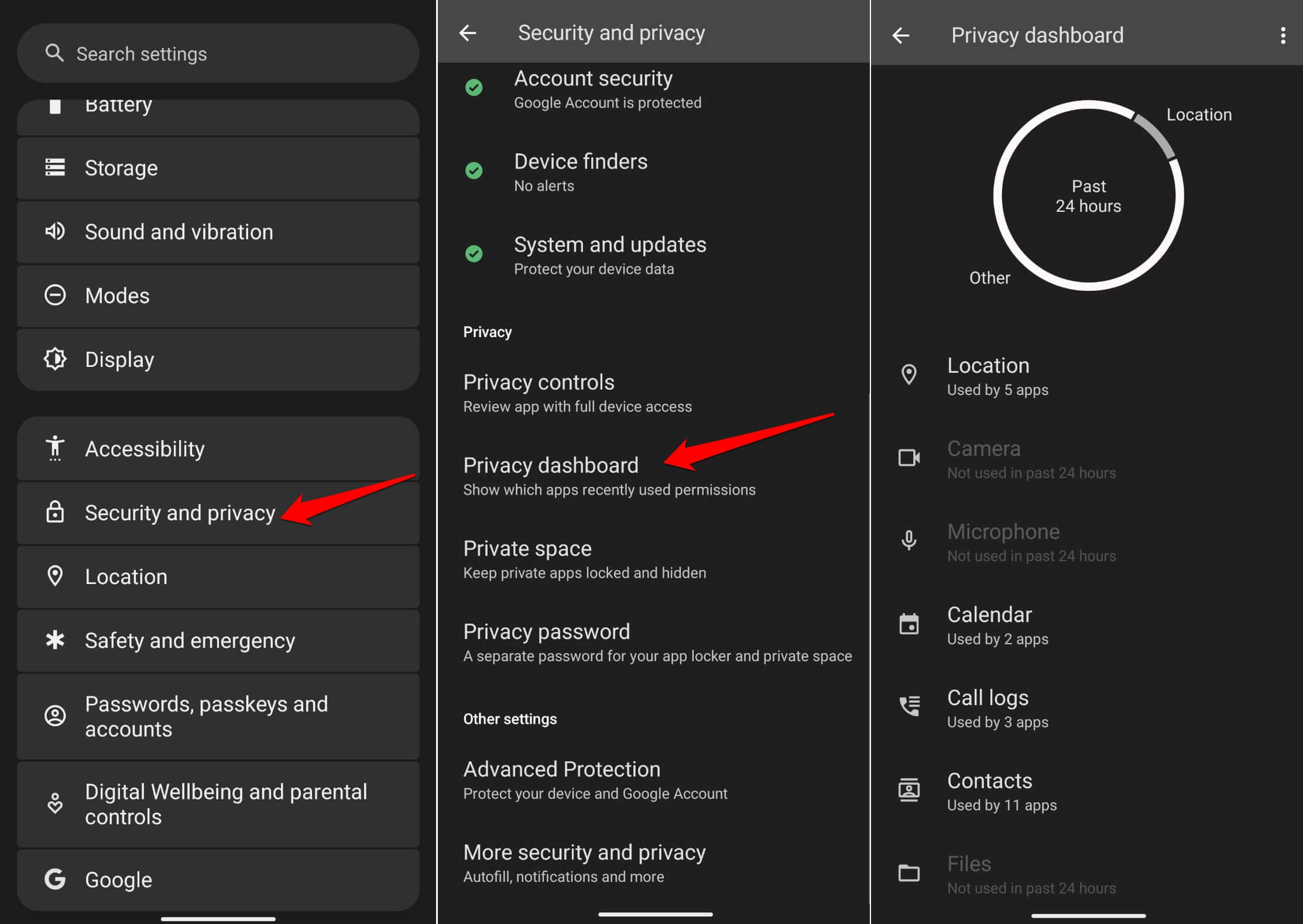
Task: Tap the Call logs phone icon
Action: tap(909, 707)
